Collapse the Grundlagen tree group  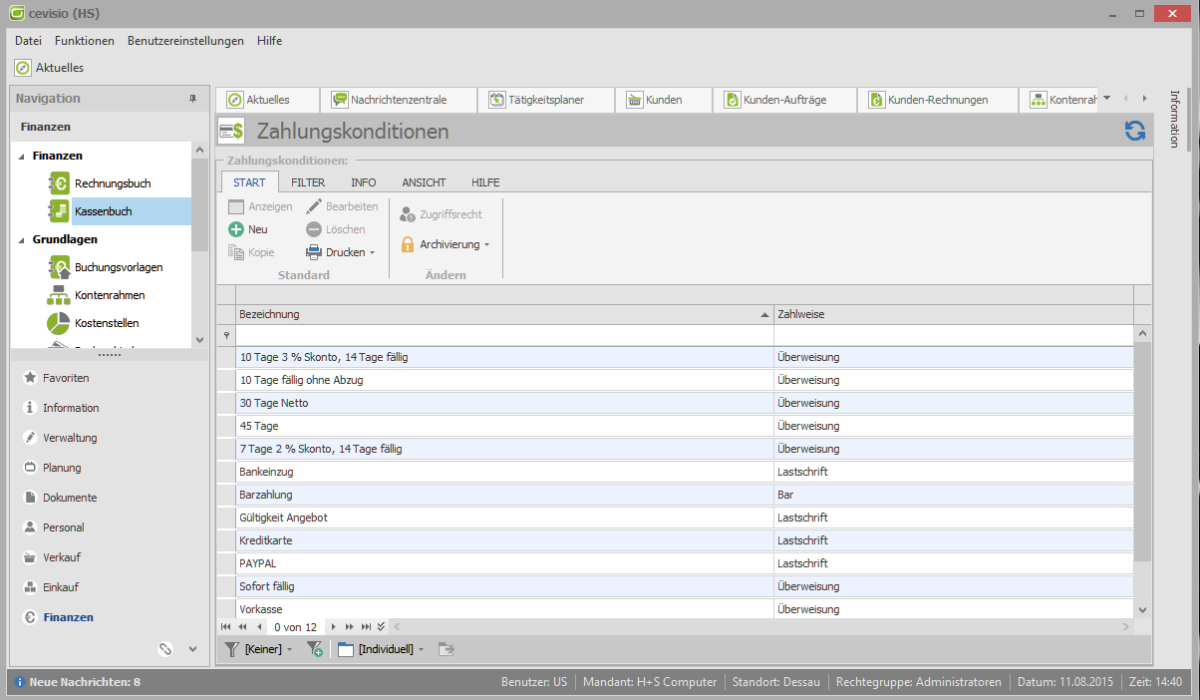click(22, 241)
